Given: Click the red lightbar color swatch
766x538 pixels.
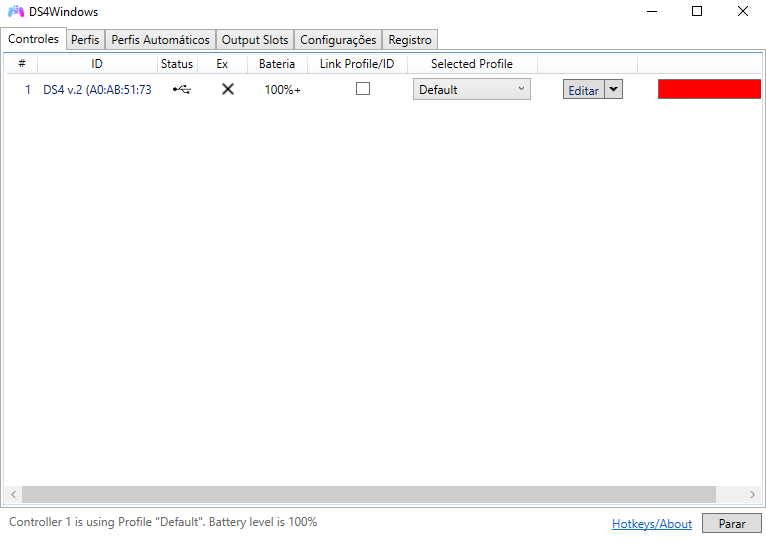Looking at the screenshot, I should 710,89.
